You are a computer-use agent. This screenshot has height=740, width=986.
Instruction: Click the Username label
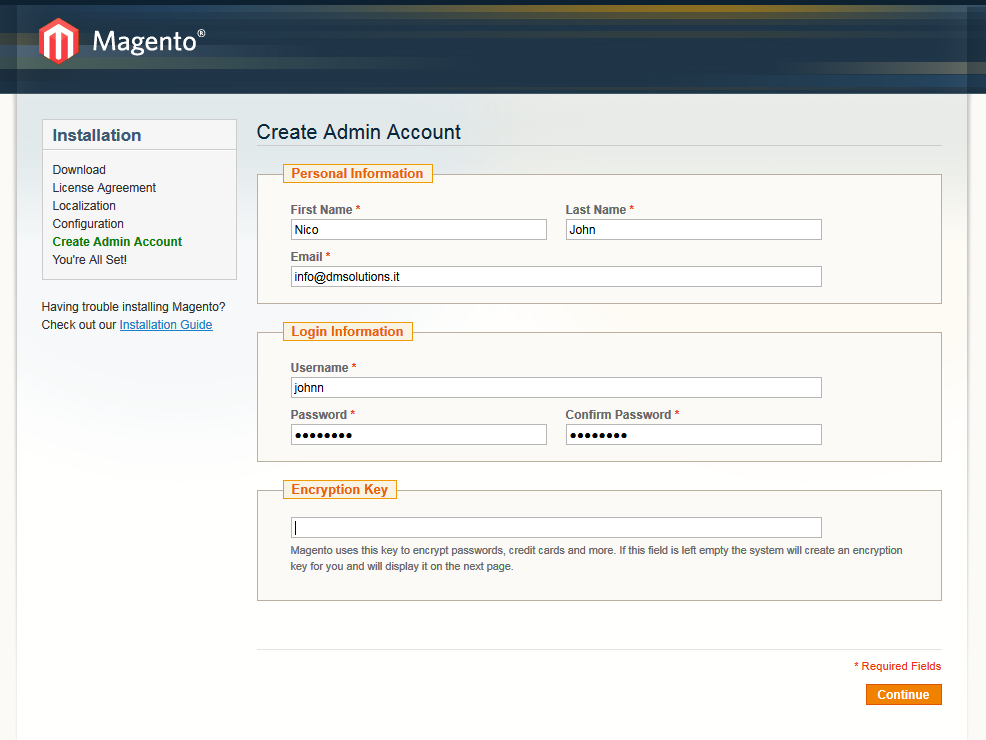[323, 367]
